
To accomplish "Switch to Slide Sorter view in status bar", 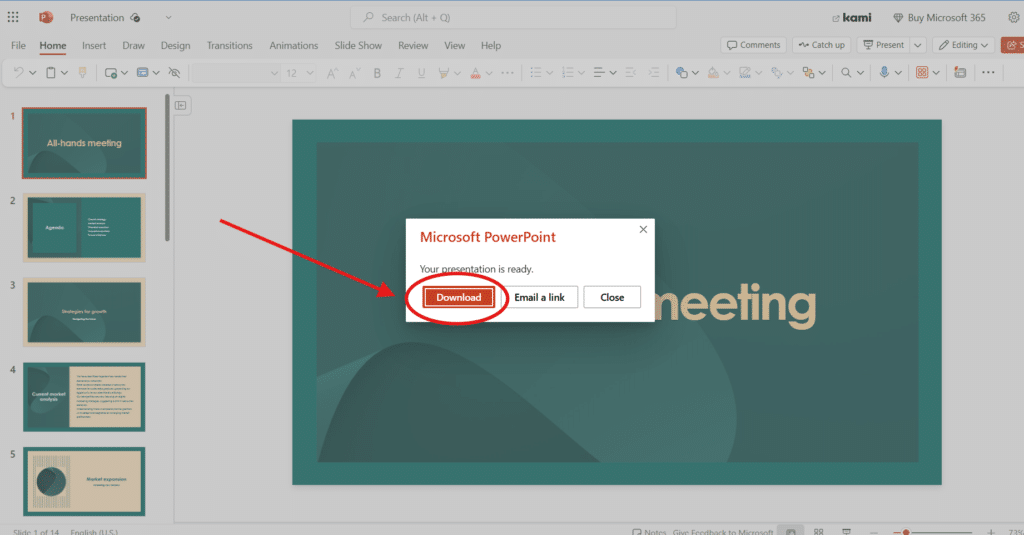I will coord(818,532).
